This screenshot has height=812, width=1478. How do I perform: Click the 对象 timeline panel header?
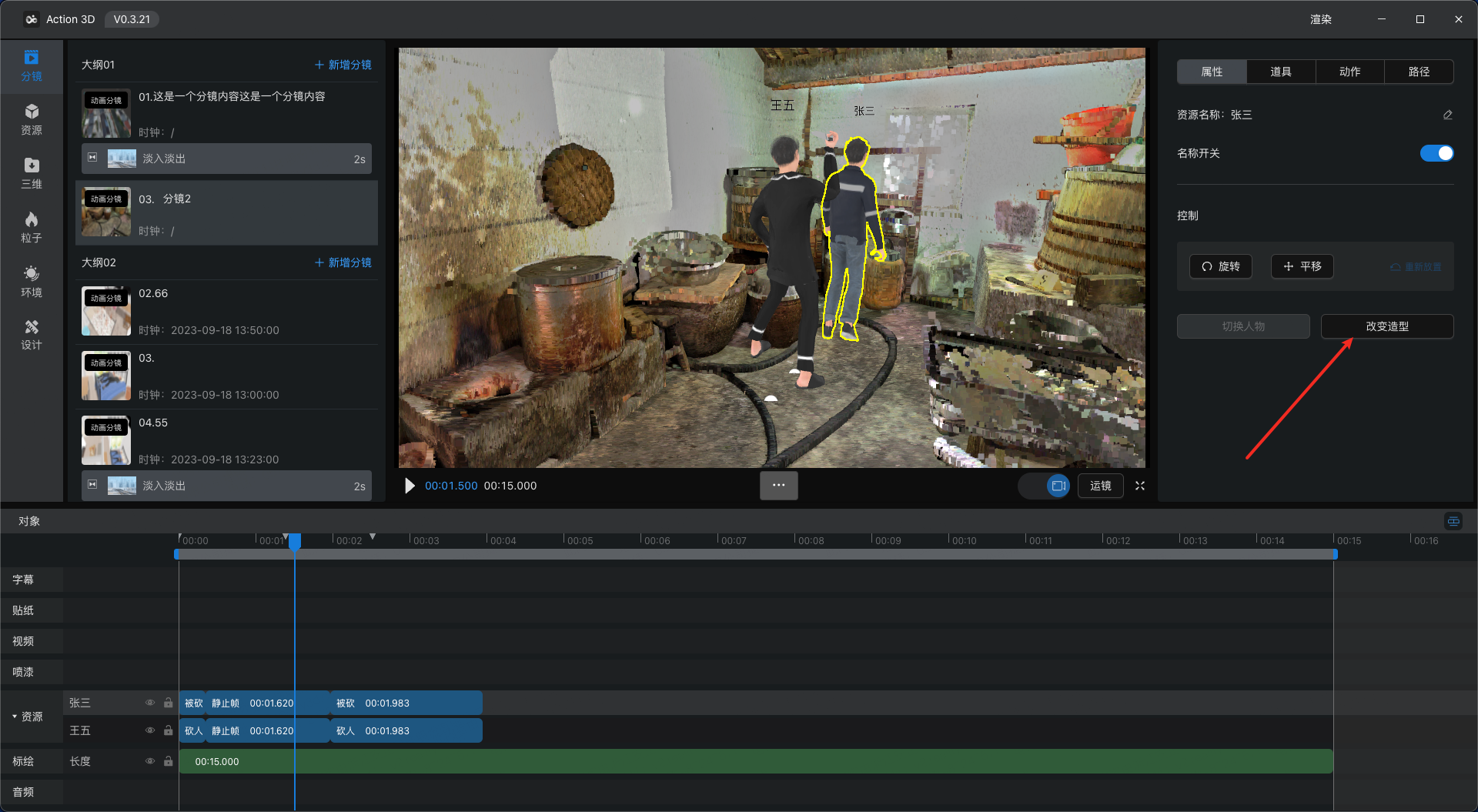click(29, 521)
